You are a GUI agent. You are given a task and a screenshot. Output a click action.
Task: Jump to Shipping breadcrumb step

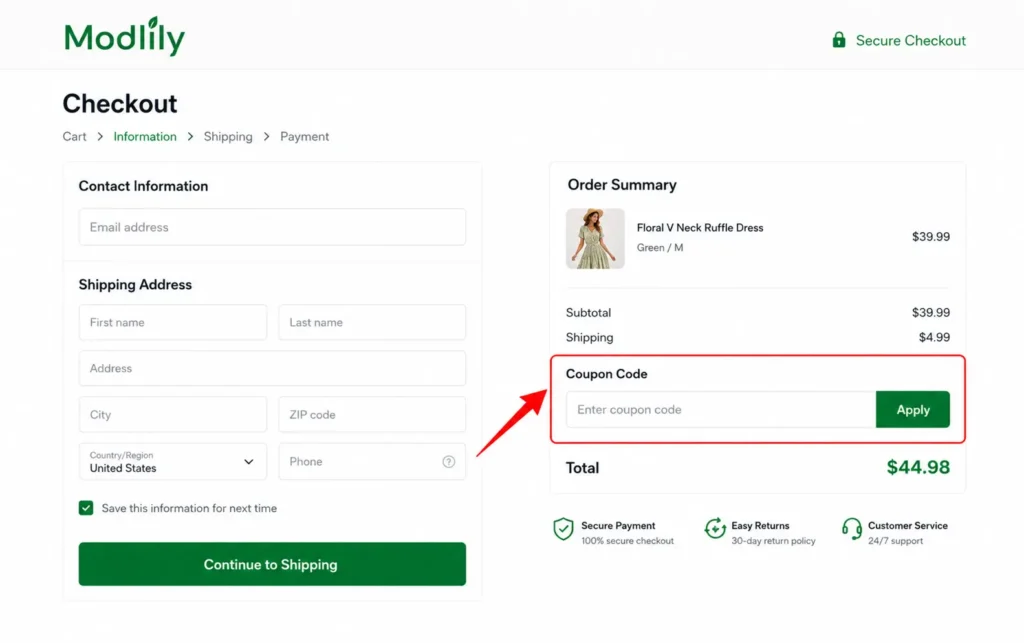coord(228,136)
